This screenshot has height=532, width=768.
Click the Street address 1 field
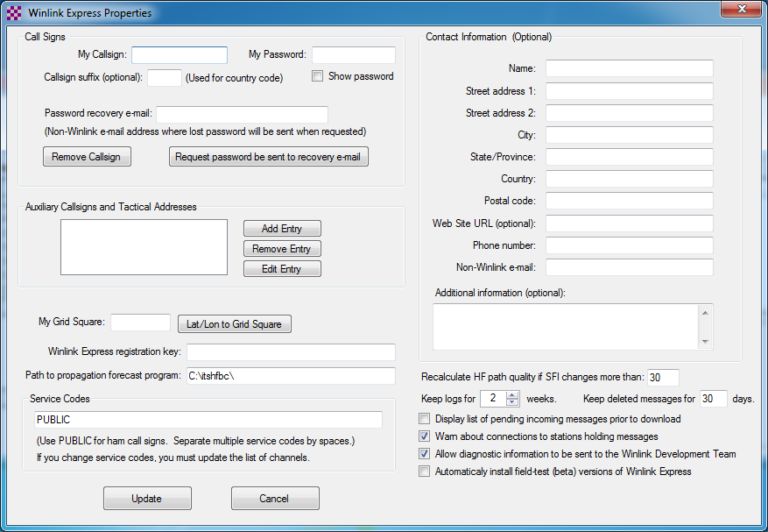(629, 91)
